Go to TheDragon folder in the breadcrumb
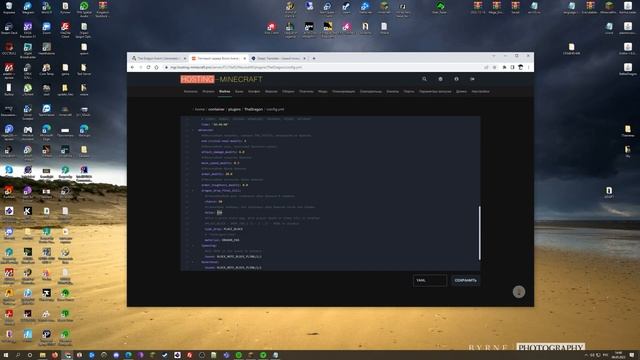640x360 pixels. pyautogui.click(x=253, y=109)
